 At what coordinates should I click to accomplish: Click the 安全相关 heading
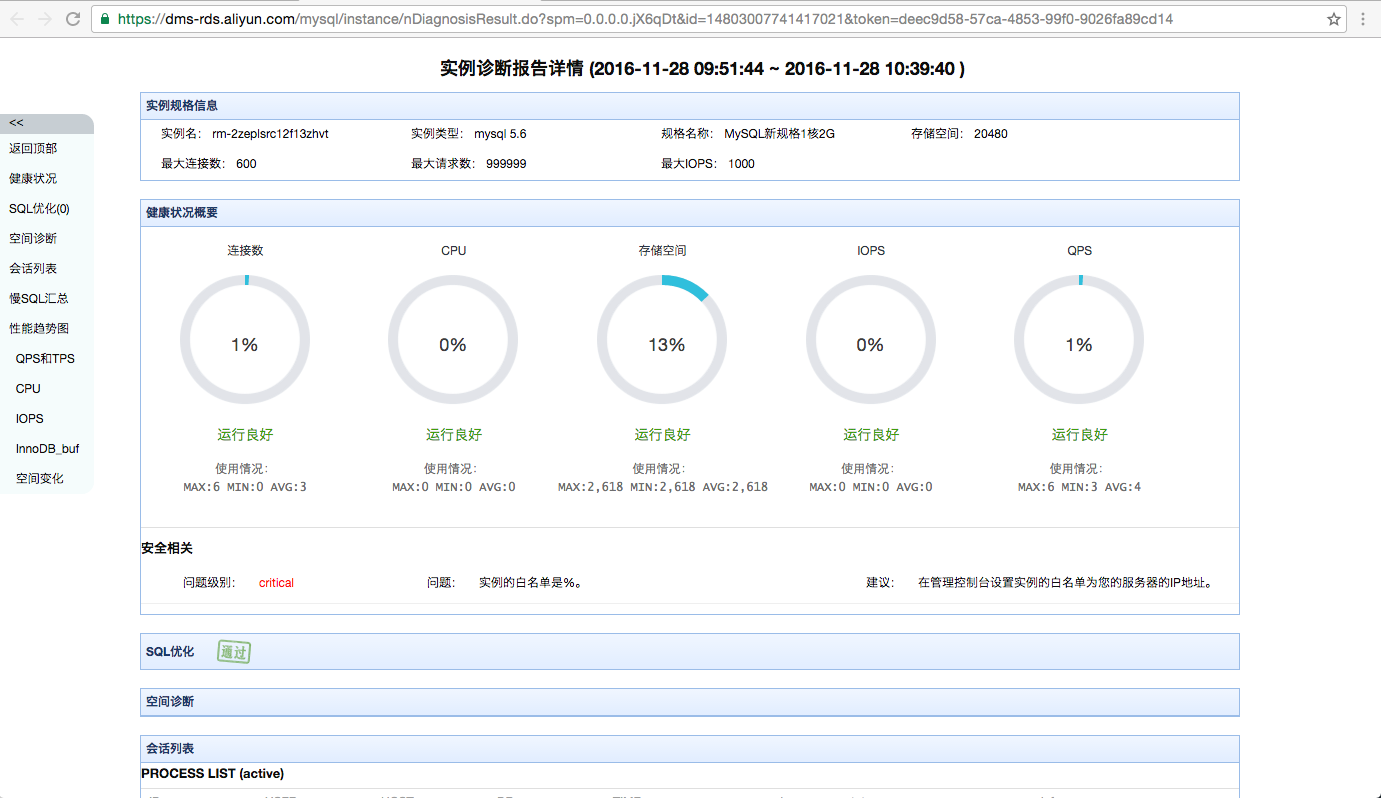(x=167, y=549)
